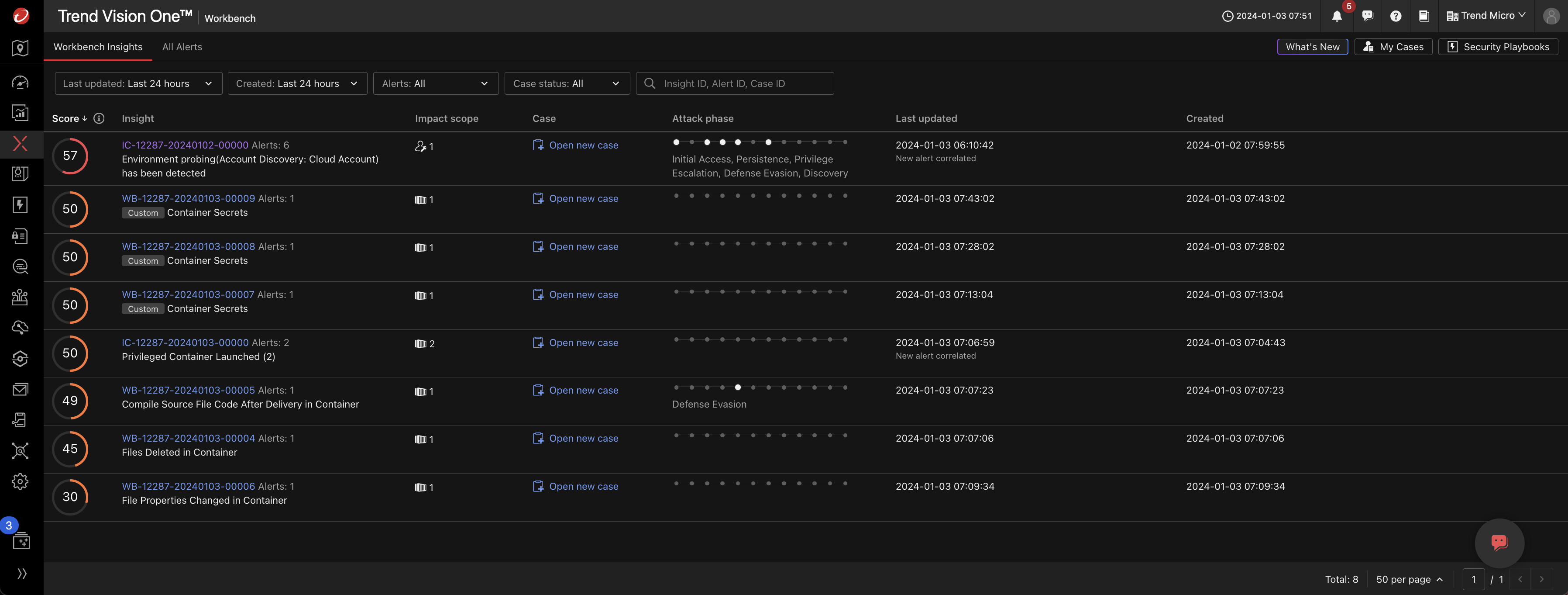
Task: Click Custom tag on alert 00009
Action: 142,213
